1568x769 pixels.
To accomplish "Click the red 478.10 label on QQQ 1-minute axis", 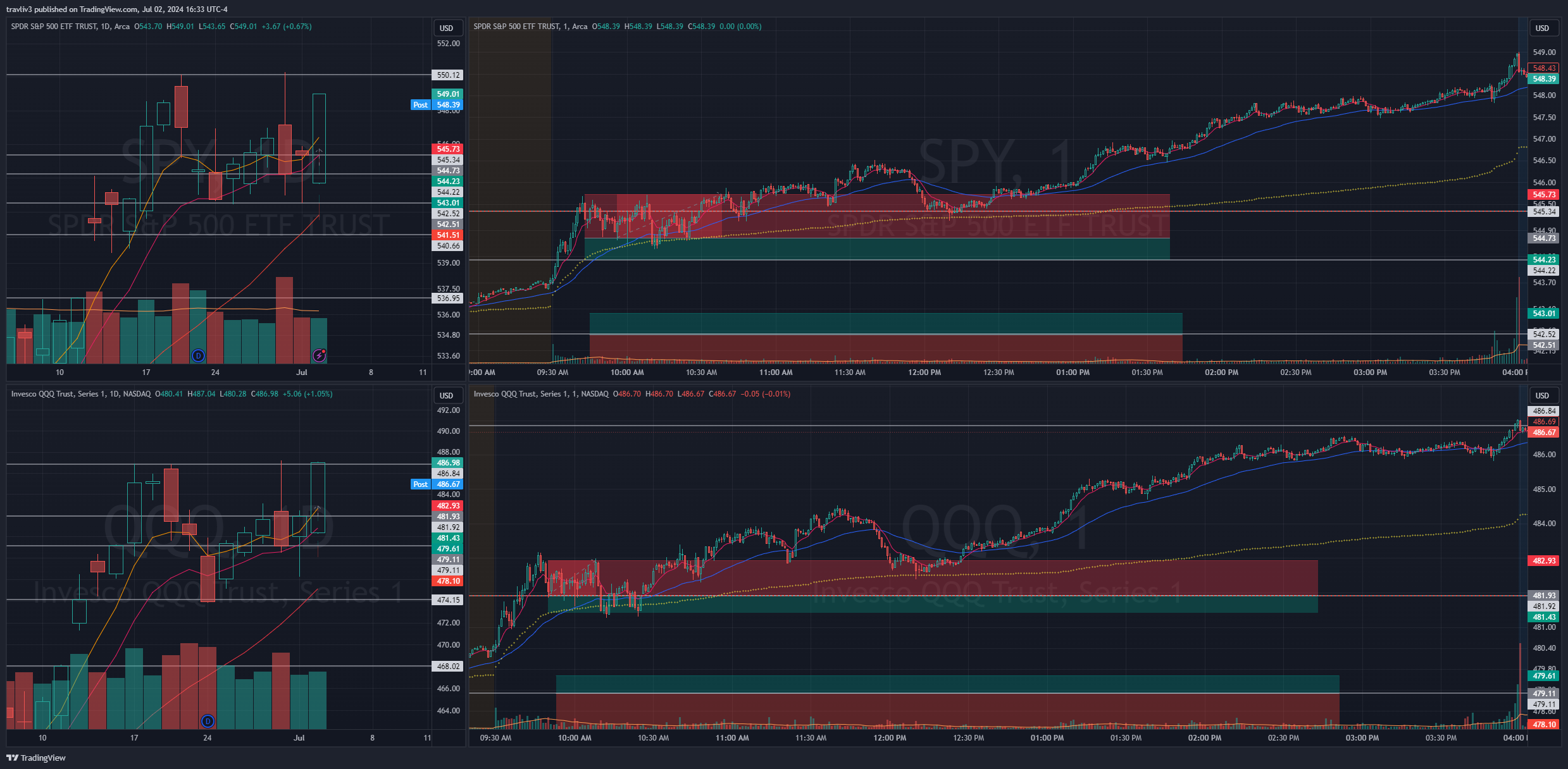I will tap(1544, 725).
